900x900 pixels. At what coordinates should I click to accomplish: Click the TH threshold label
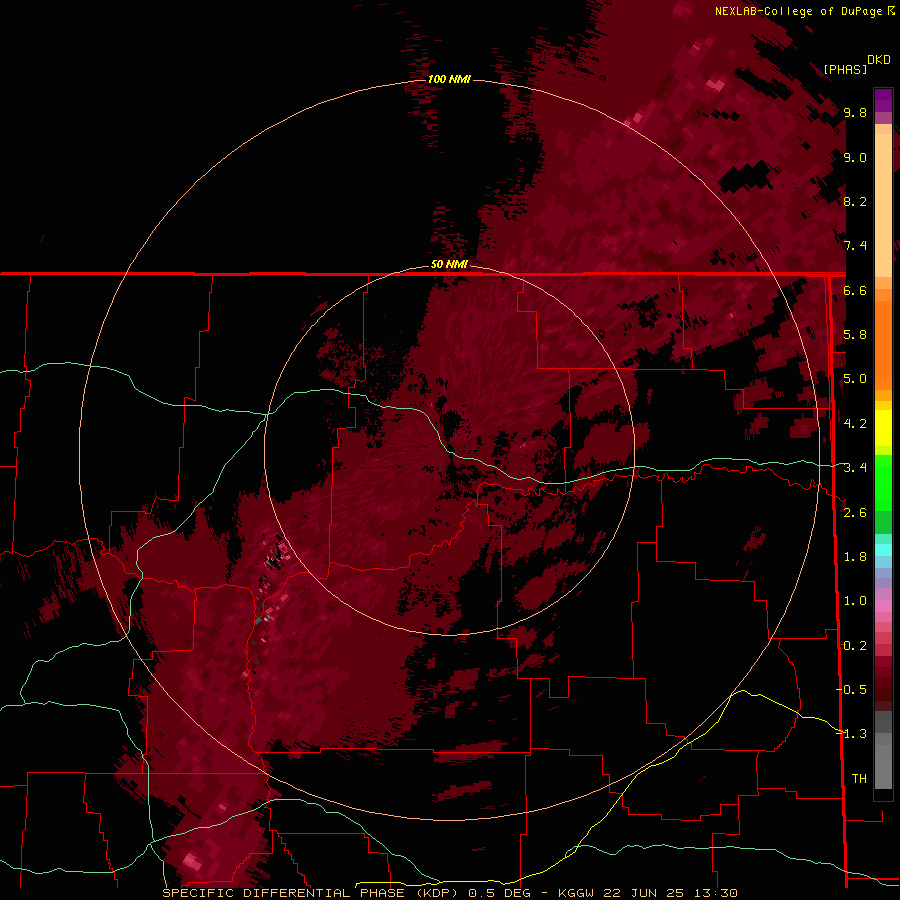[859, 778]
